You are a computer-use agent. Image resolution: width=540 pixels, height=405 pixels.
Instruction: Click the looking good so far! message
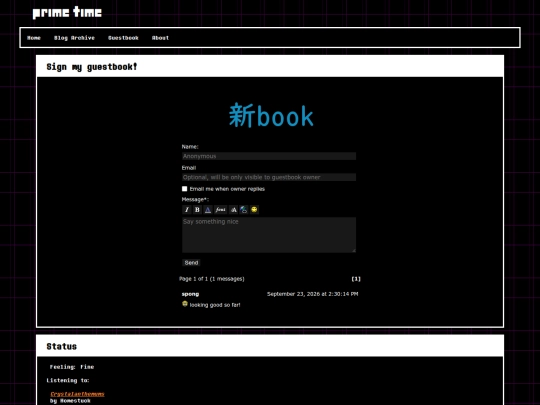(x=215, y=305)
